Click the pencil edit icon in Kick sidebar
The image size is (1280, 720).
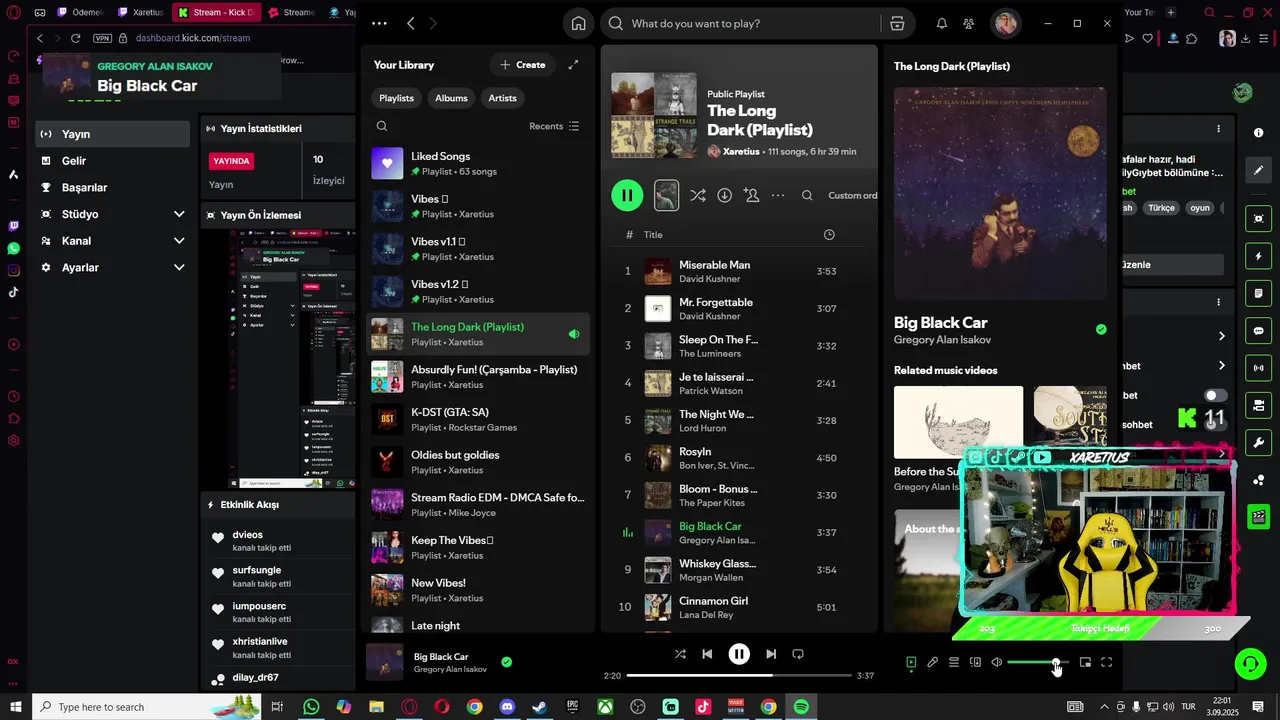point(1258,171)
